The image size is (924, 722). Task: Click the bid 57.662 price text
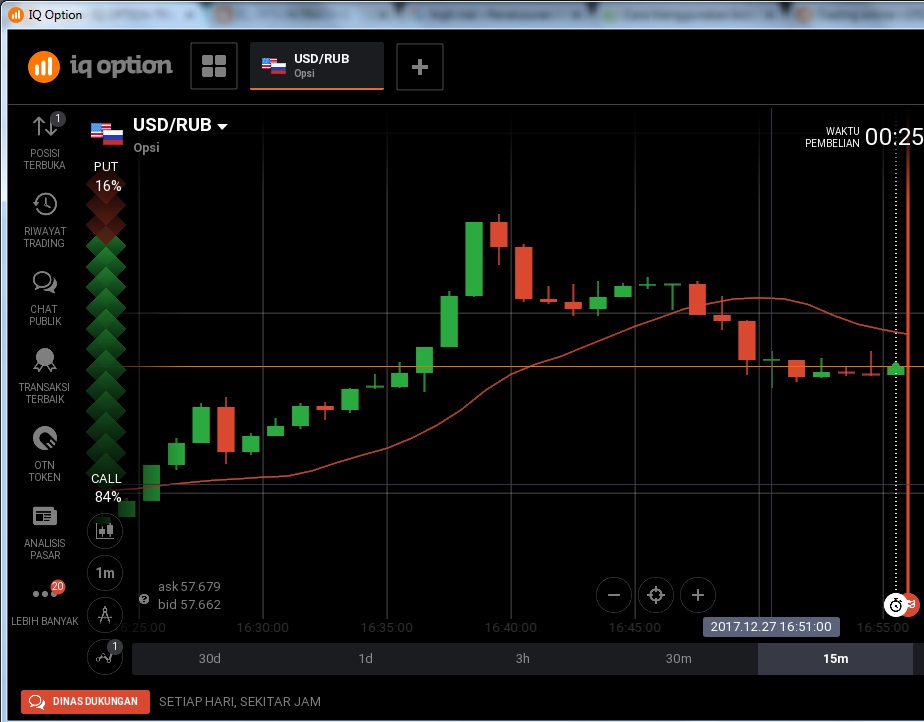coord(189,604)
